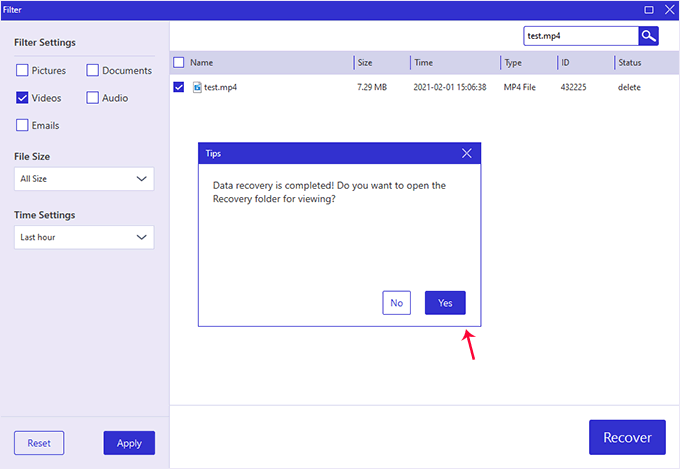Enable the Pictures filter checkbox
The height and width of the screenshot is (469, 680).
[22, 70]
